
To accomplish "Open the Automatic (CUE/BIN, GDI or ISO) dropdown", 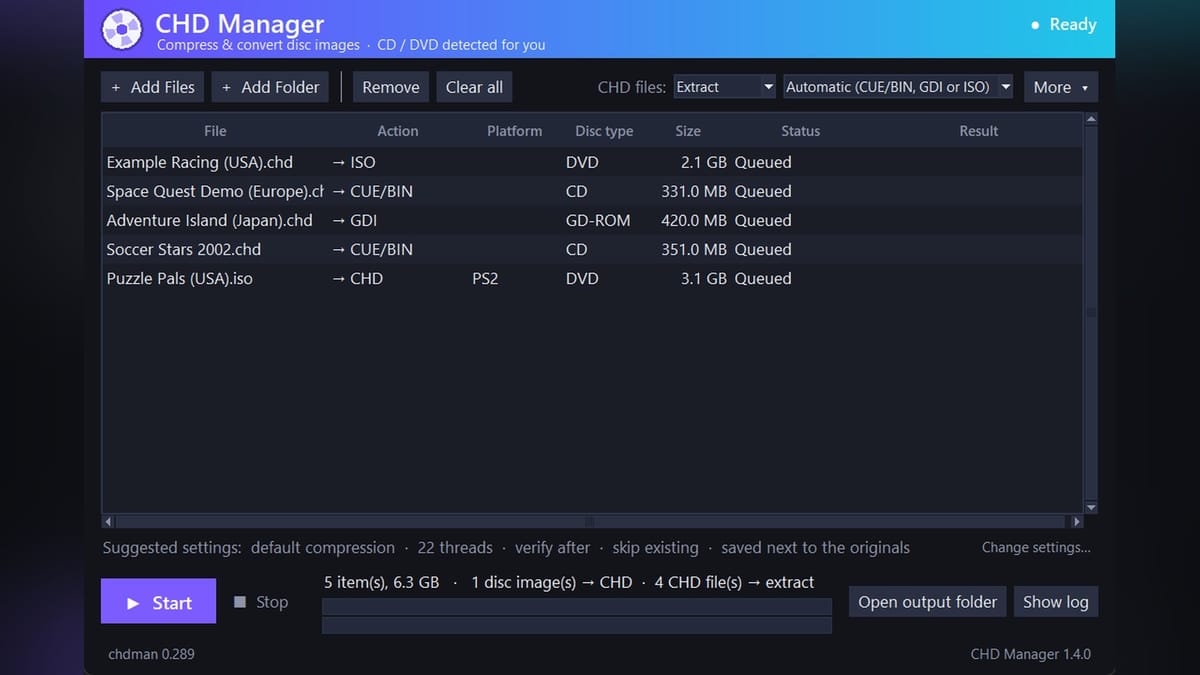I will [898, 87].
